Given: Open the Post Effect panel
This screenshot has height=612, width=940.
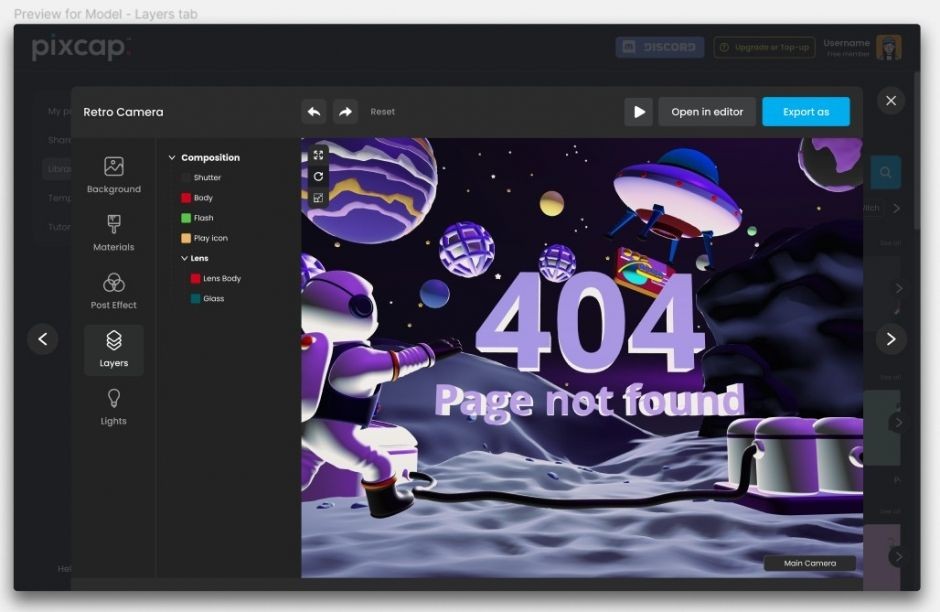Looking at the screenshot, I should 114,291.
